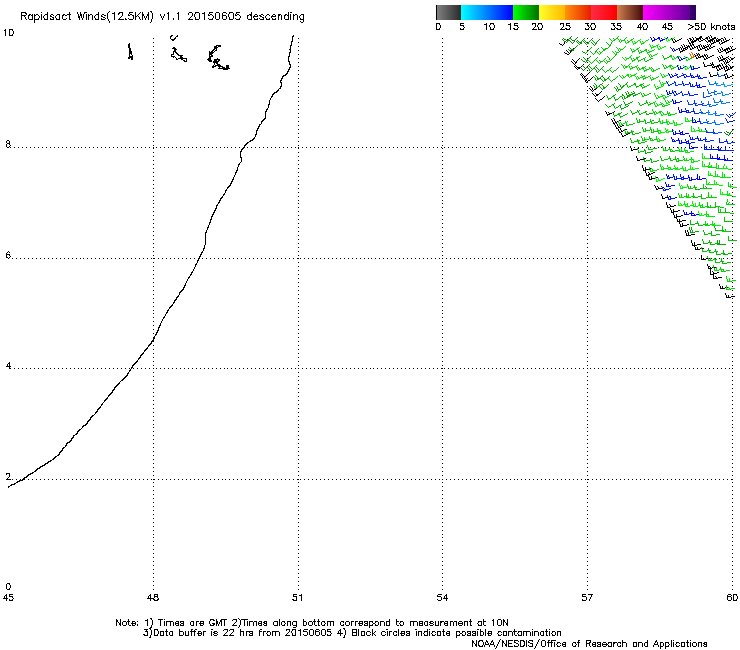The image size is (740, 650).
Task: Click the '35' label under the color bar
Action: click(x=616, y=27)
